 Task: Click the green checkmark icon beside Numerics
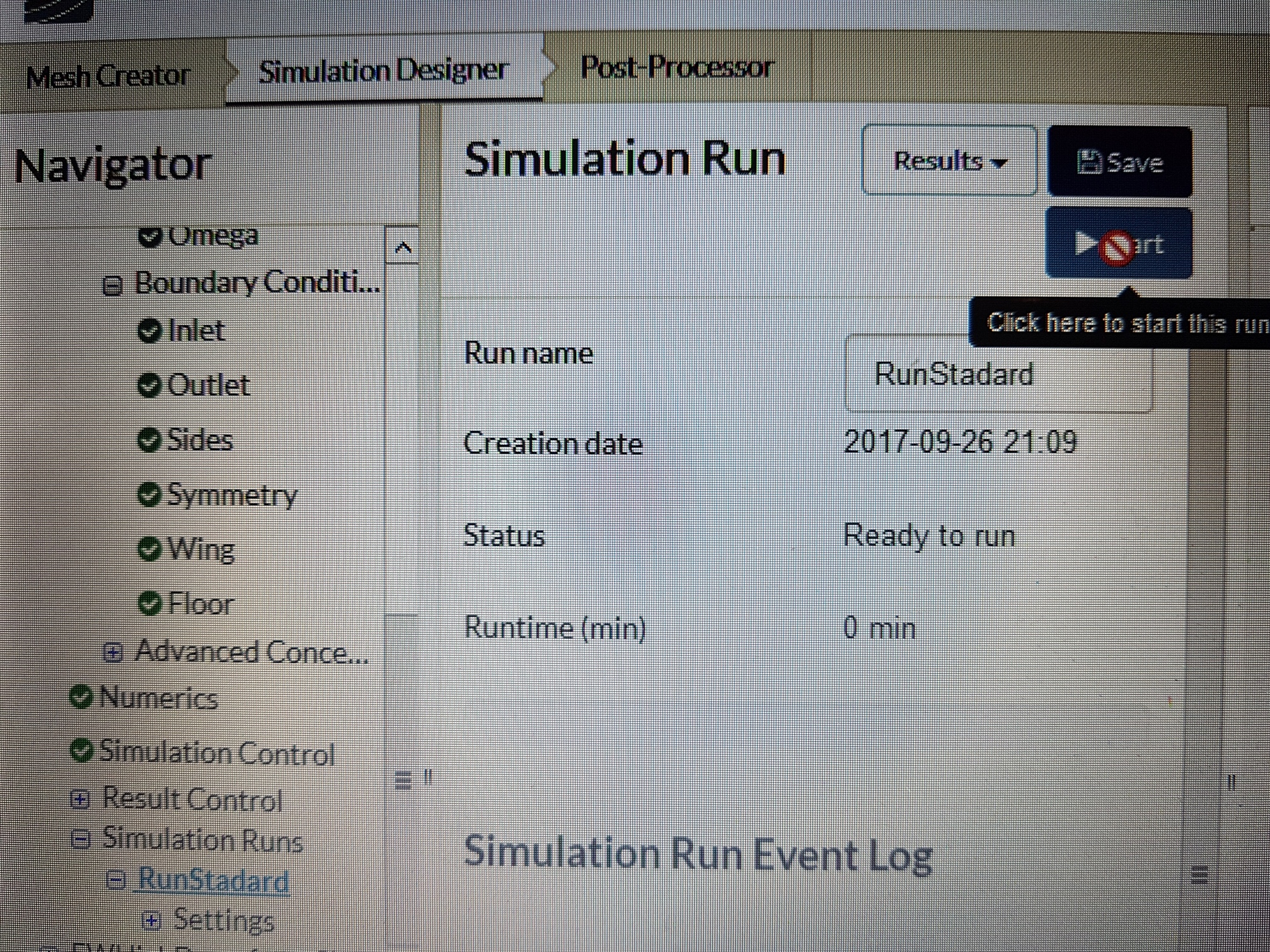click(81, 696)
